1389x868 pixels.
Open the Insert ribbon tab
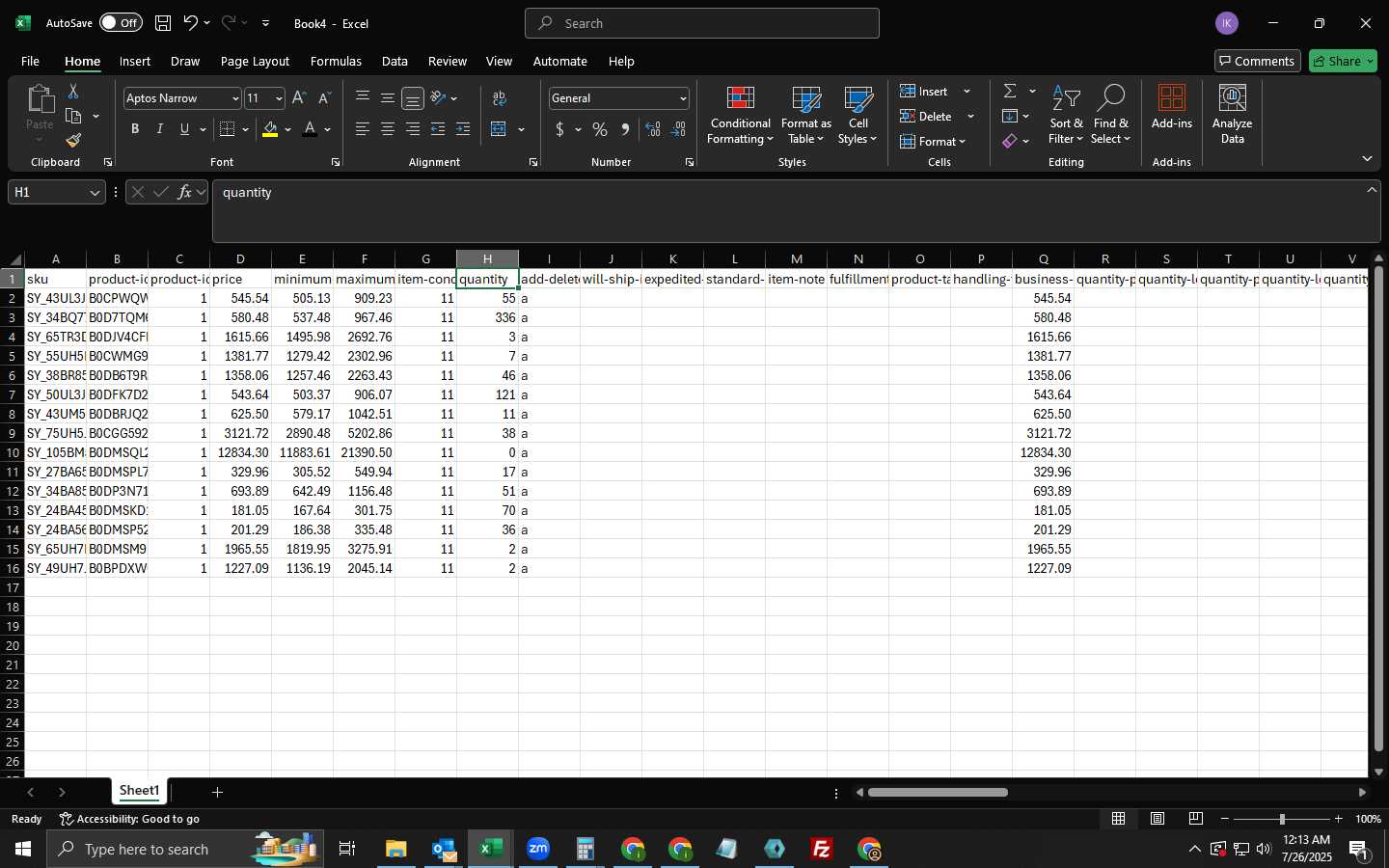[135, 61]
